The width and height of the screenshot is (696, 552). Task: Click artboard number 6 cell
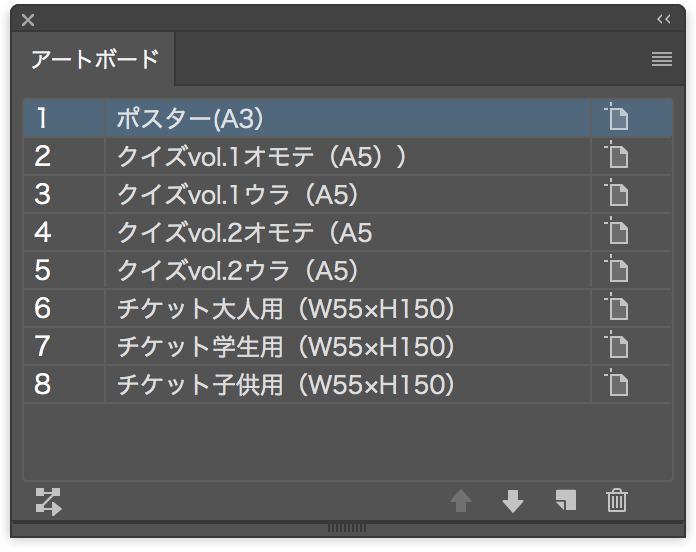coord(64,308)
